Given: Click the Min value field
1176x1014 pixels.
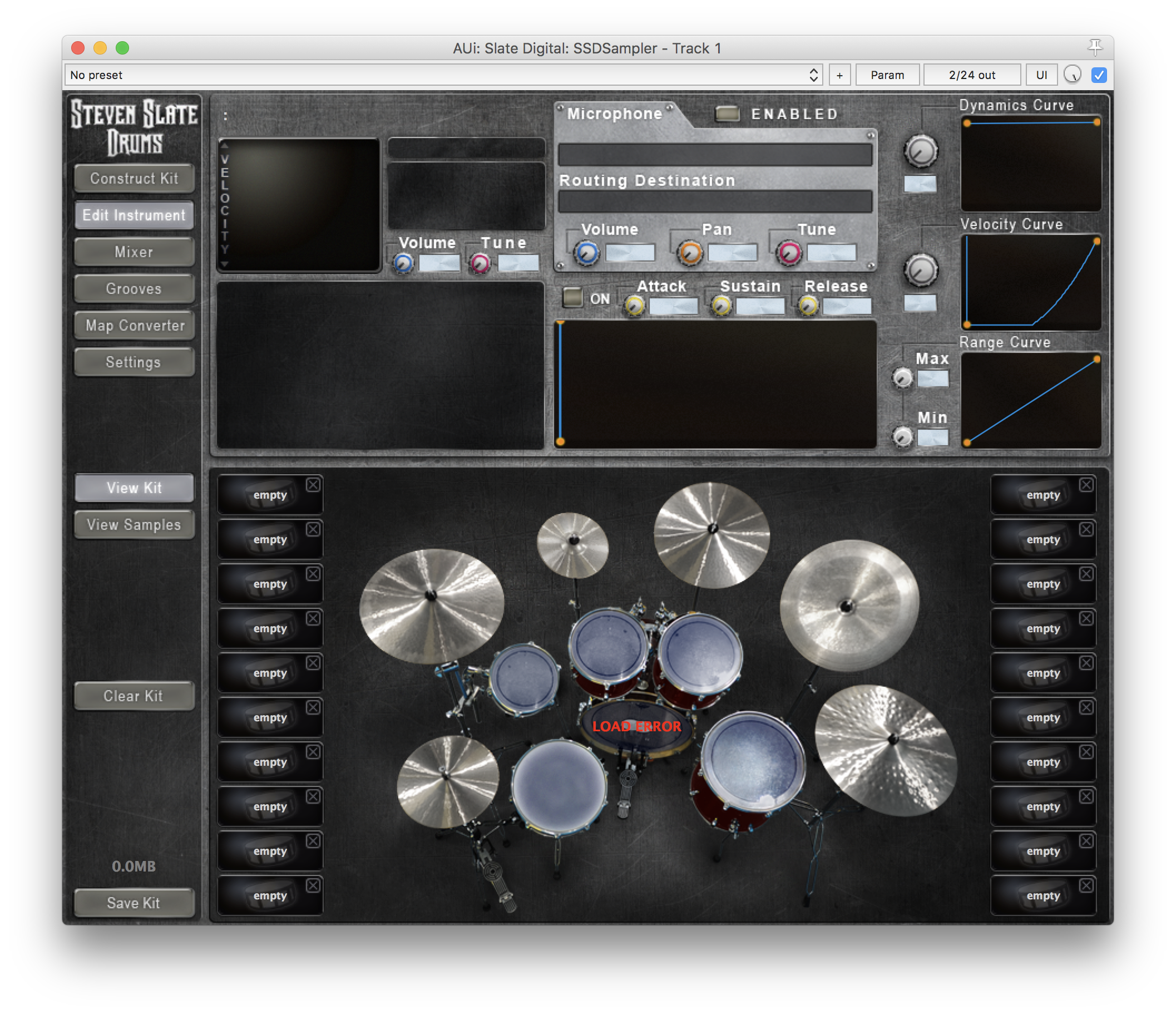Looking at the screenshot, I should [x=932, y=438].
